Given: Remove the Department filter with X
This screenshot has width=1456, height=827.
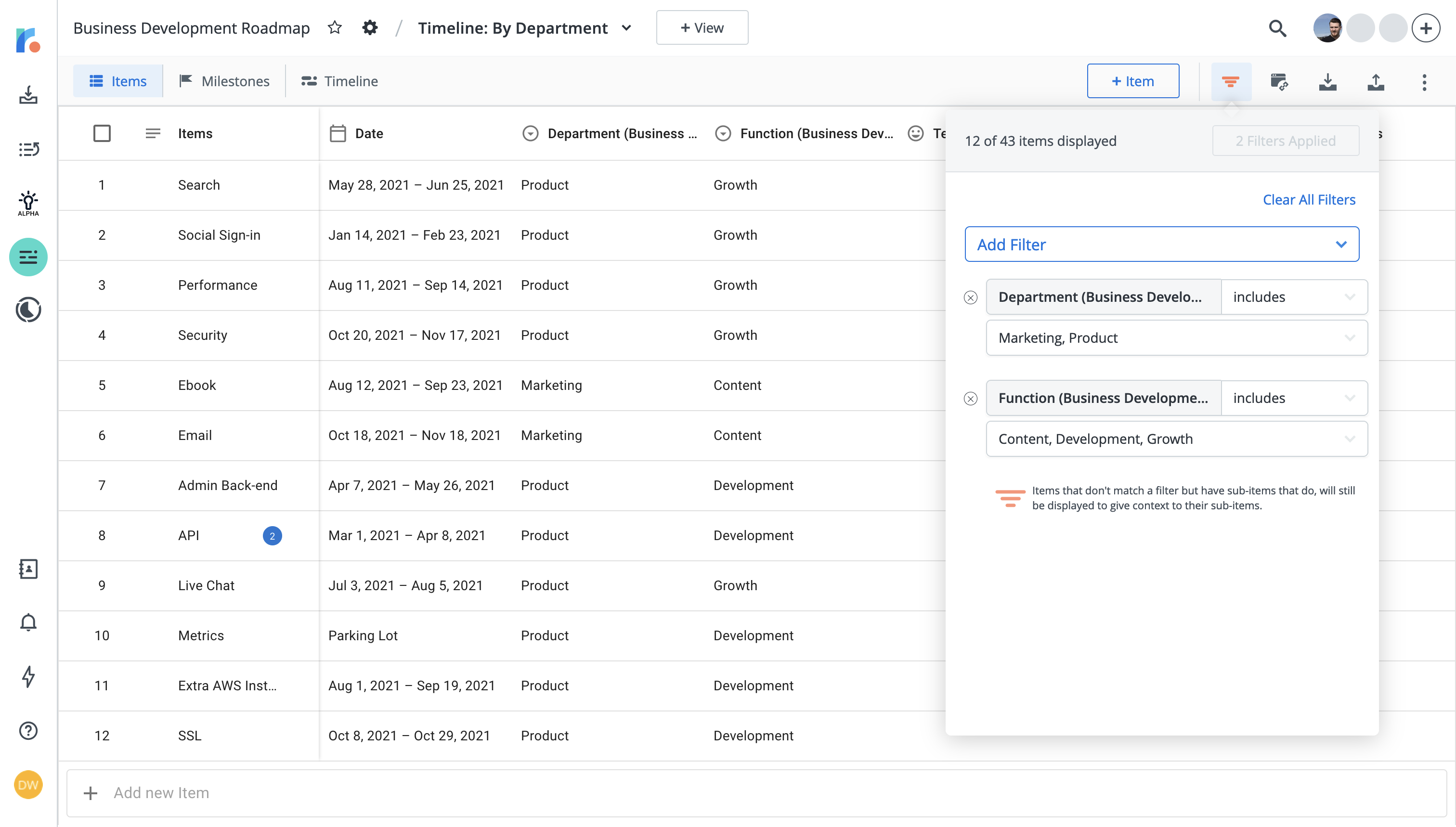Looking at the screenshot, I should (970, 297).
